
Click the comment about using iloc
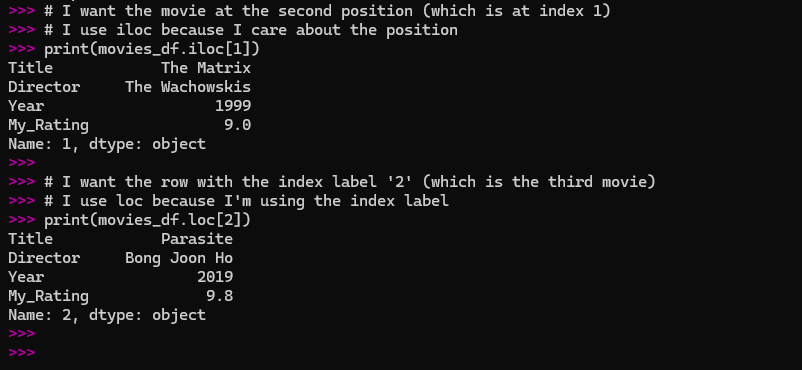pyautogui.click(x=251, y=30)
